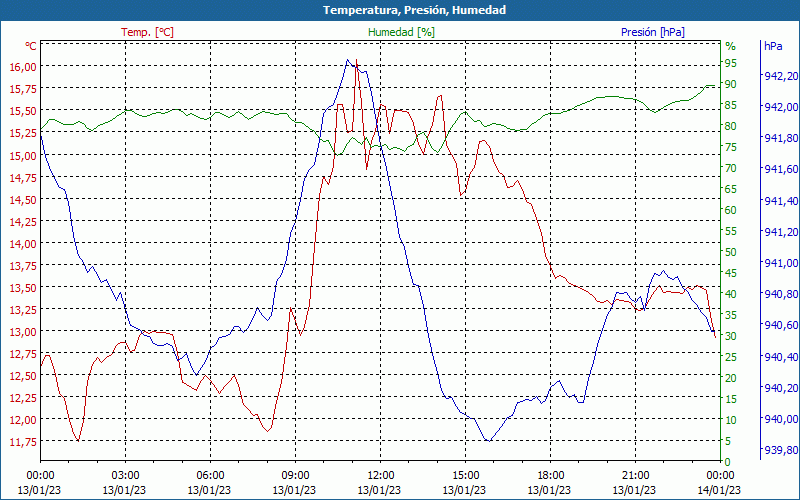The height and width of the screenshot is (500, 800).
Task: Select 80 on the green humidity axis
Action: [x=731, y=127]
